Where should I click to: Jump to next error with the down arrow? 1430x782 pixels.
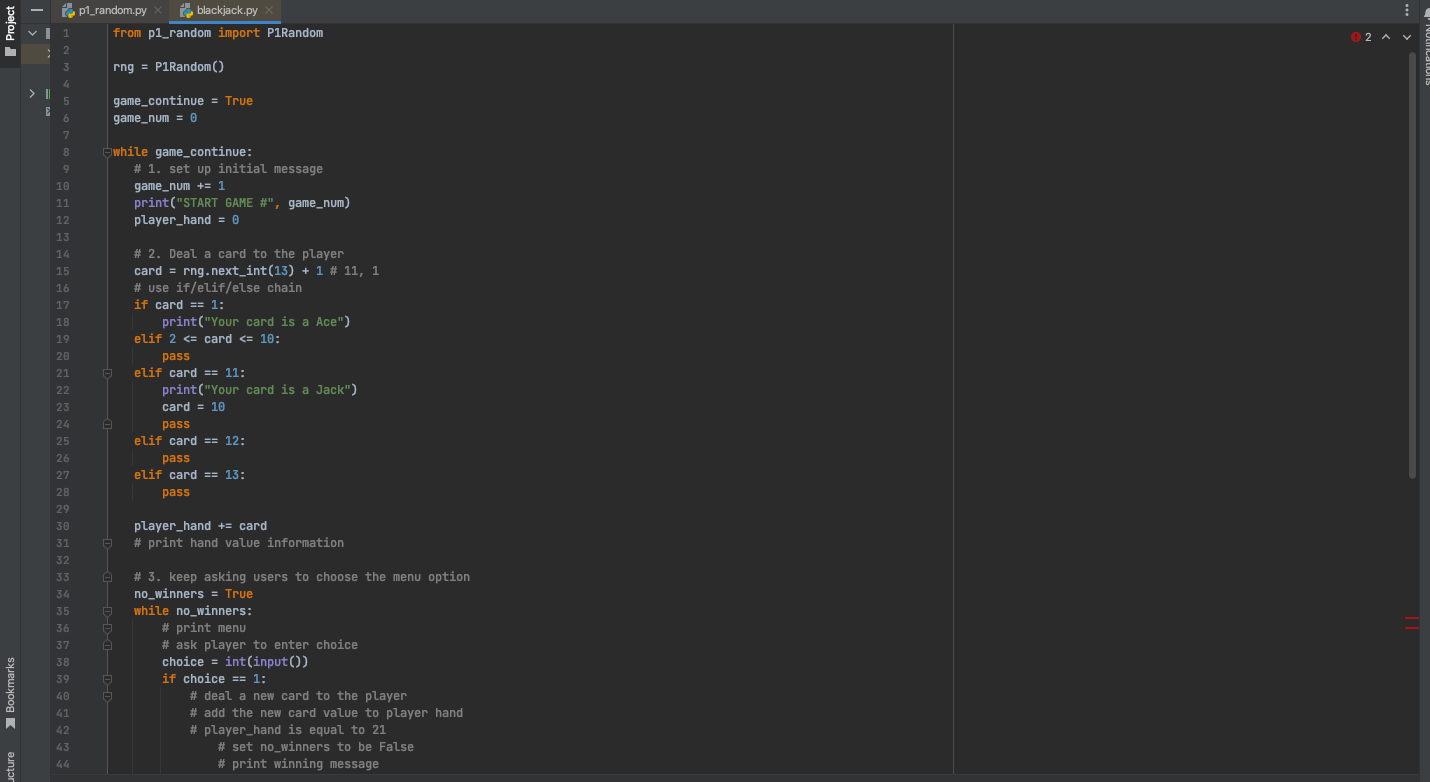[1407, 36]
